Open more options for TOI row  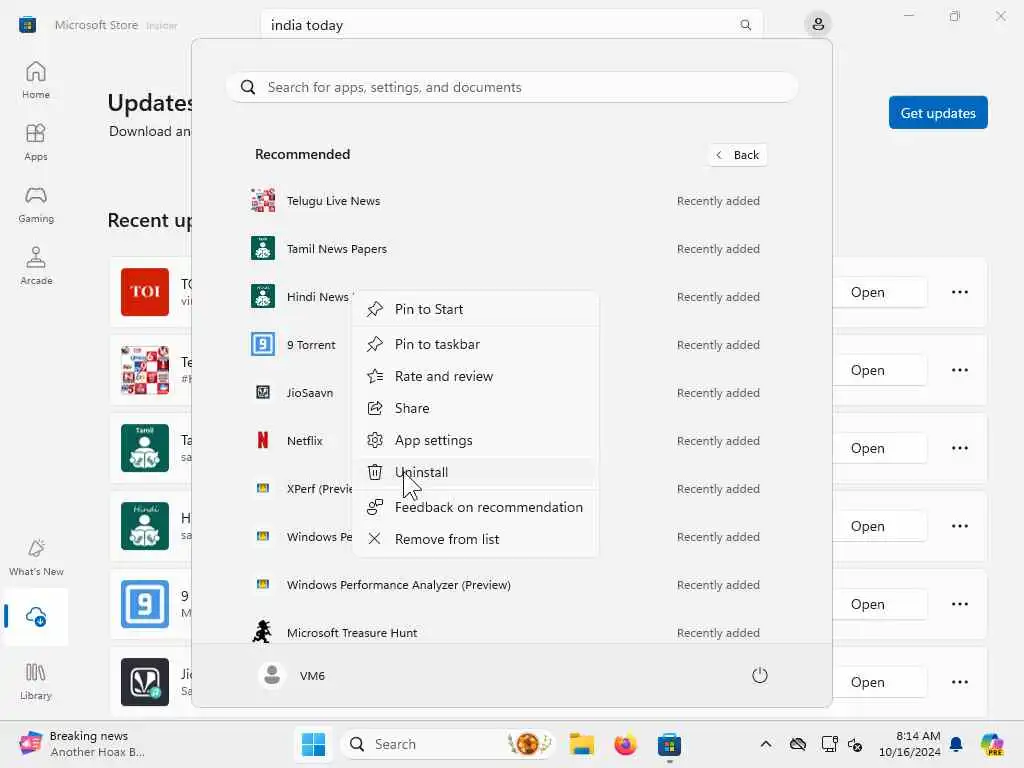tap(959, 292)
